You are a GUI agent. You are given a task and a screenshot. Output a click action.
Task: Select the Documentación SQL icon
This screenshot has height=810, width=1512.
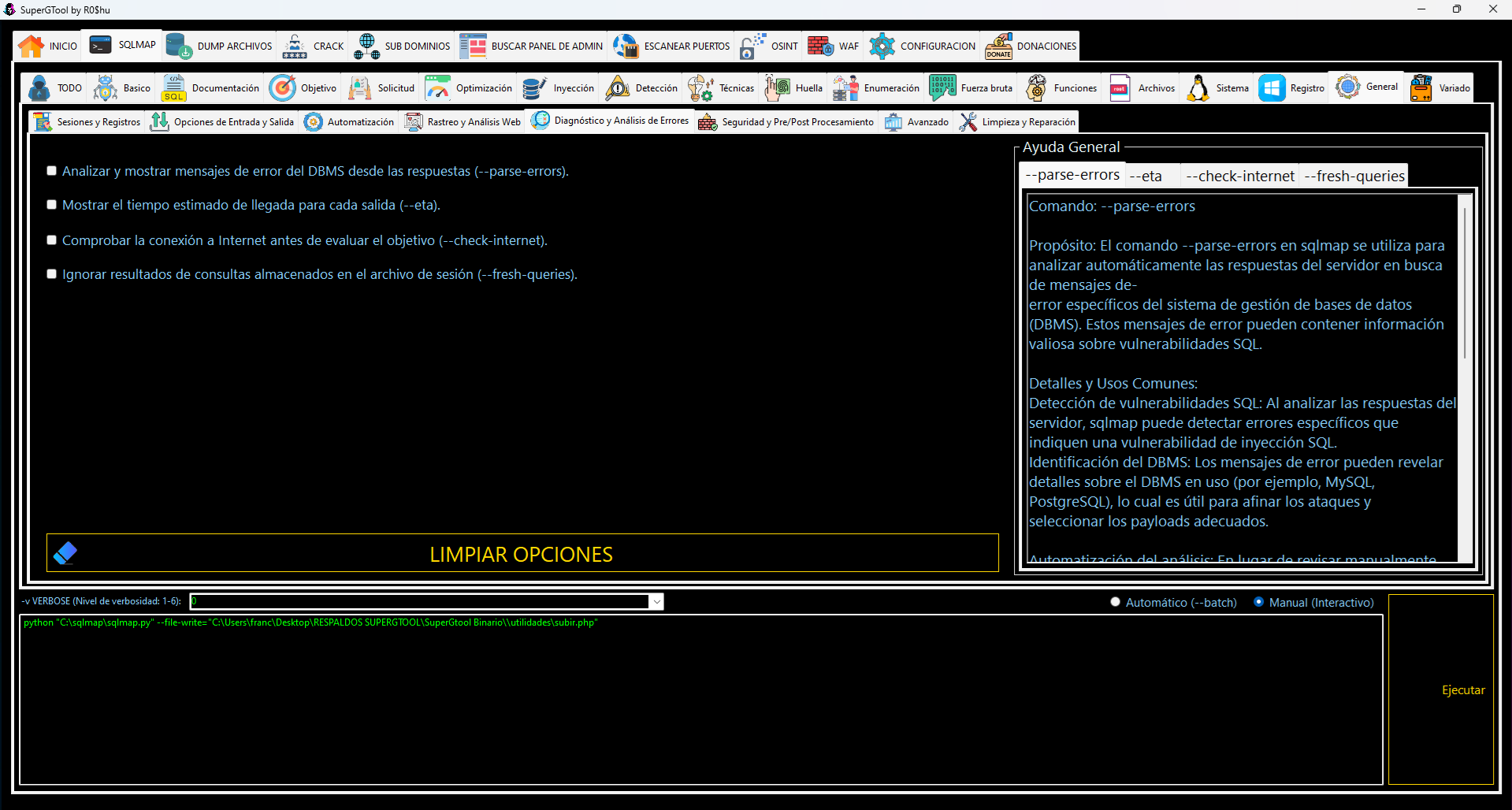pyautogui.click(x=174, y=88)
